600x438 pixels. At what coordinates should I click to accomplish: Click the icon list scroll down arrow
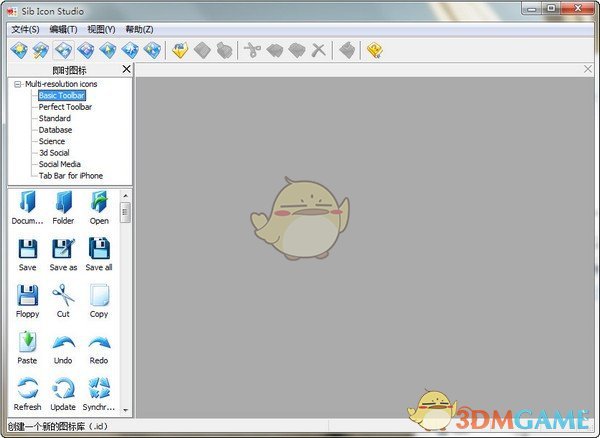click(126, 410)
